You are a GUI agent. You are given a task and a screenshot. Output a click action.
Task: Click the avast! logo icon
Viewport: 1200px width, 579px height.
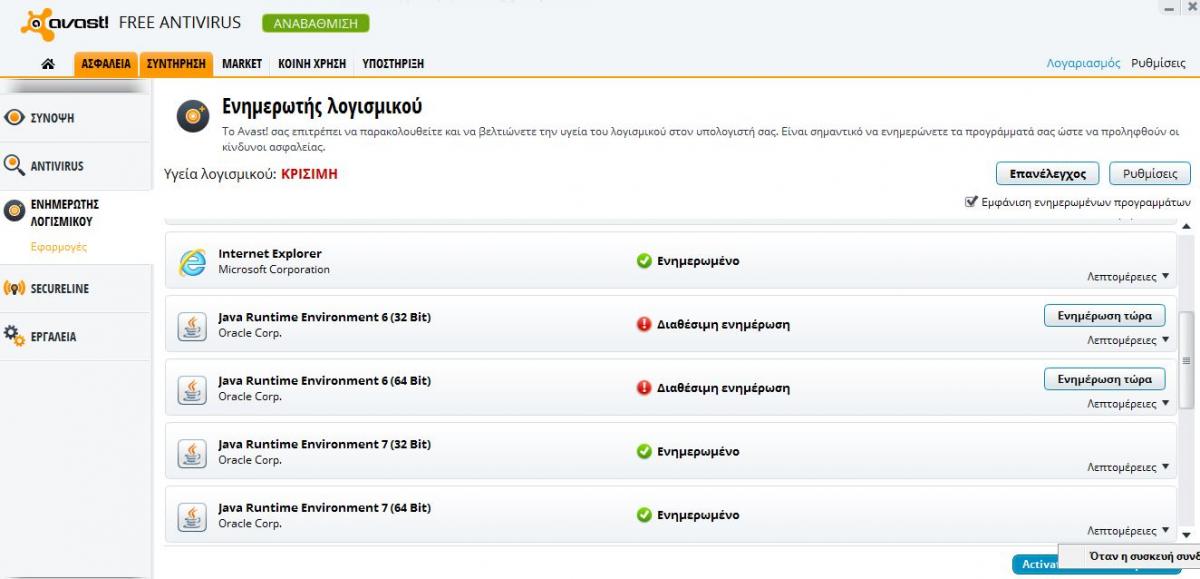(x=38, y=24)
